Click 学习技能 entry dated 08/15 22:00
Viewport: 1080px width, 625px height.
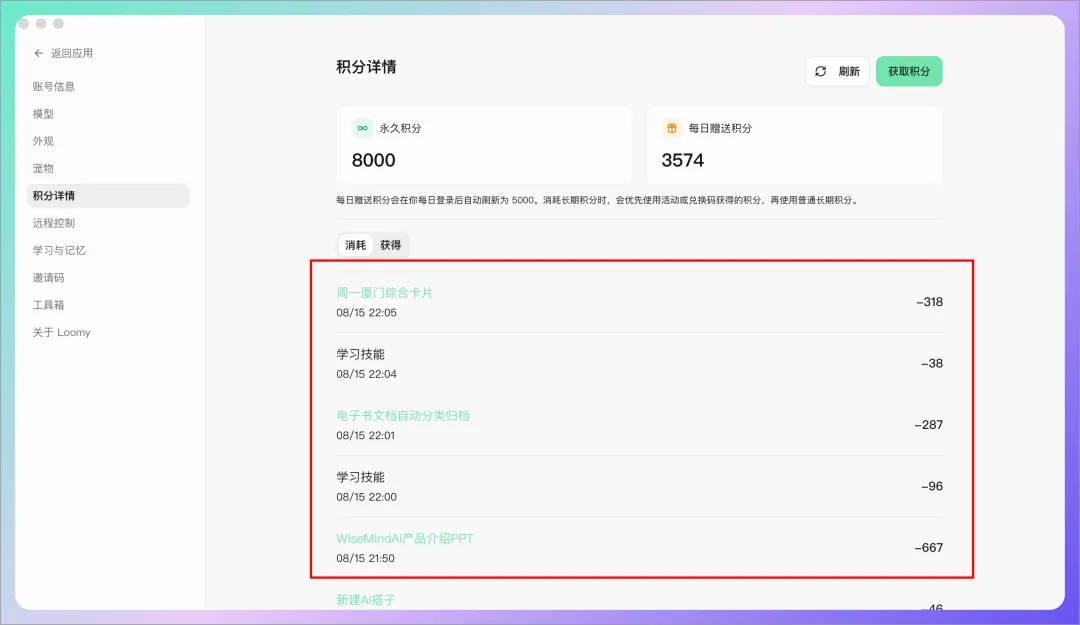click(360, 477)
